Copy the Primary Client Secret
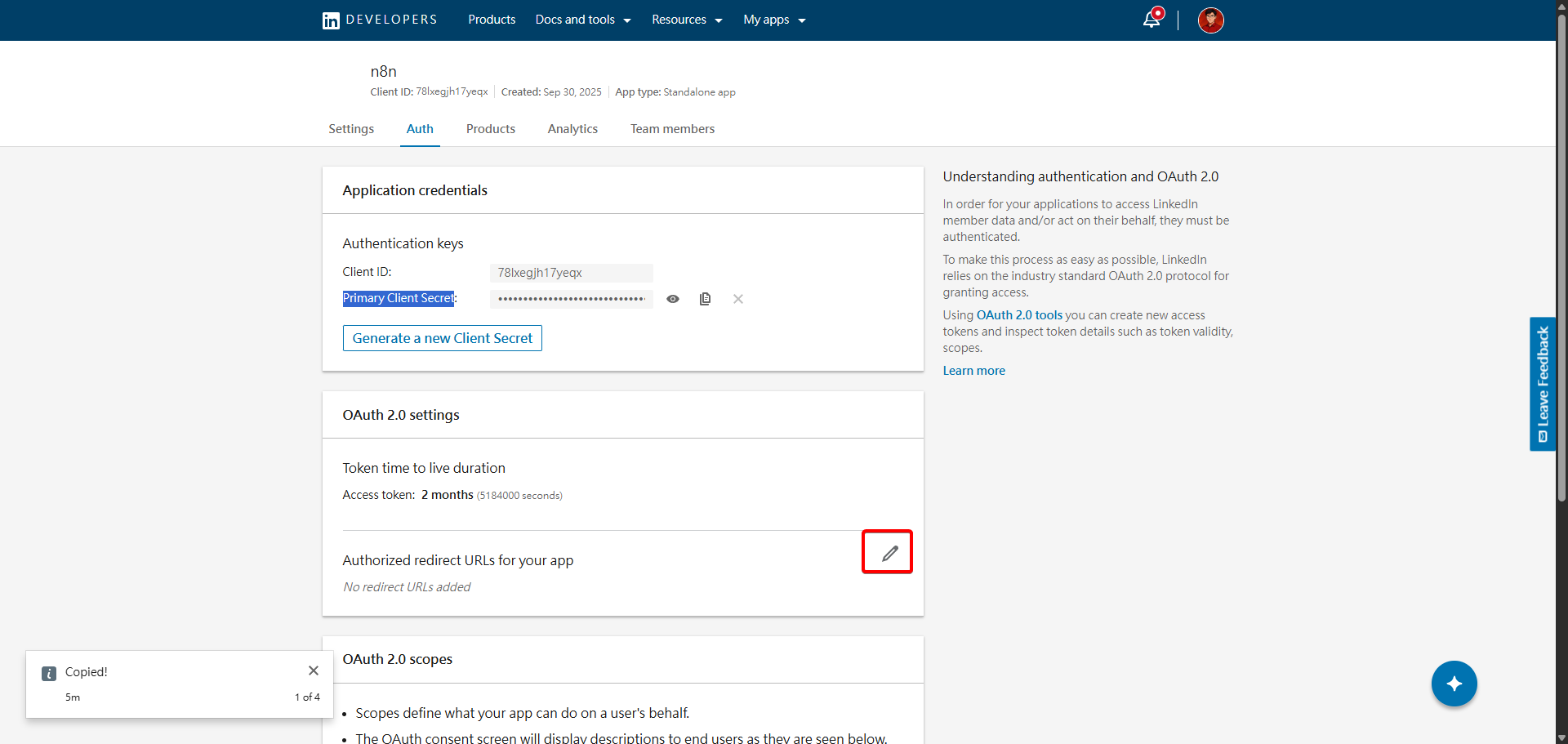Viewport: 1568px width, 744px height. tap(705, 299)
